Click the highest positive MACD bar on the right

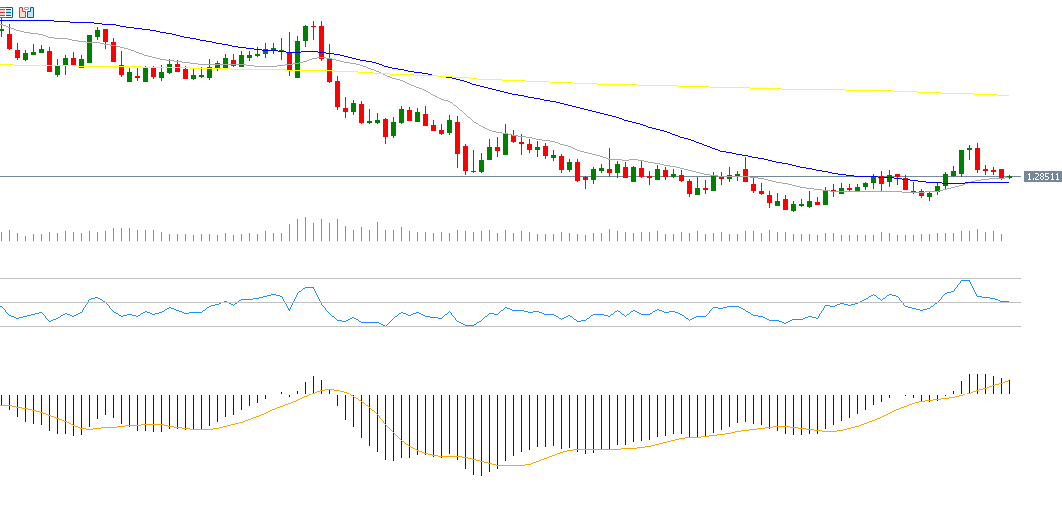click(971, 385)
